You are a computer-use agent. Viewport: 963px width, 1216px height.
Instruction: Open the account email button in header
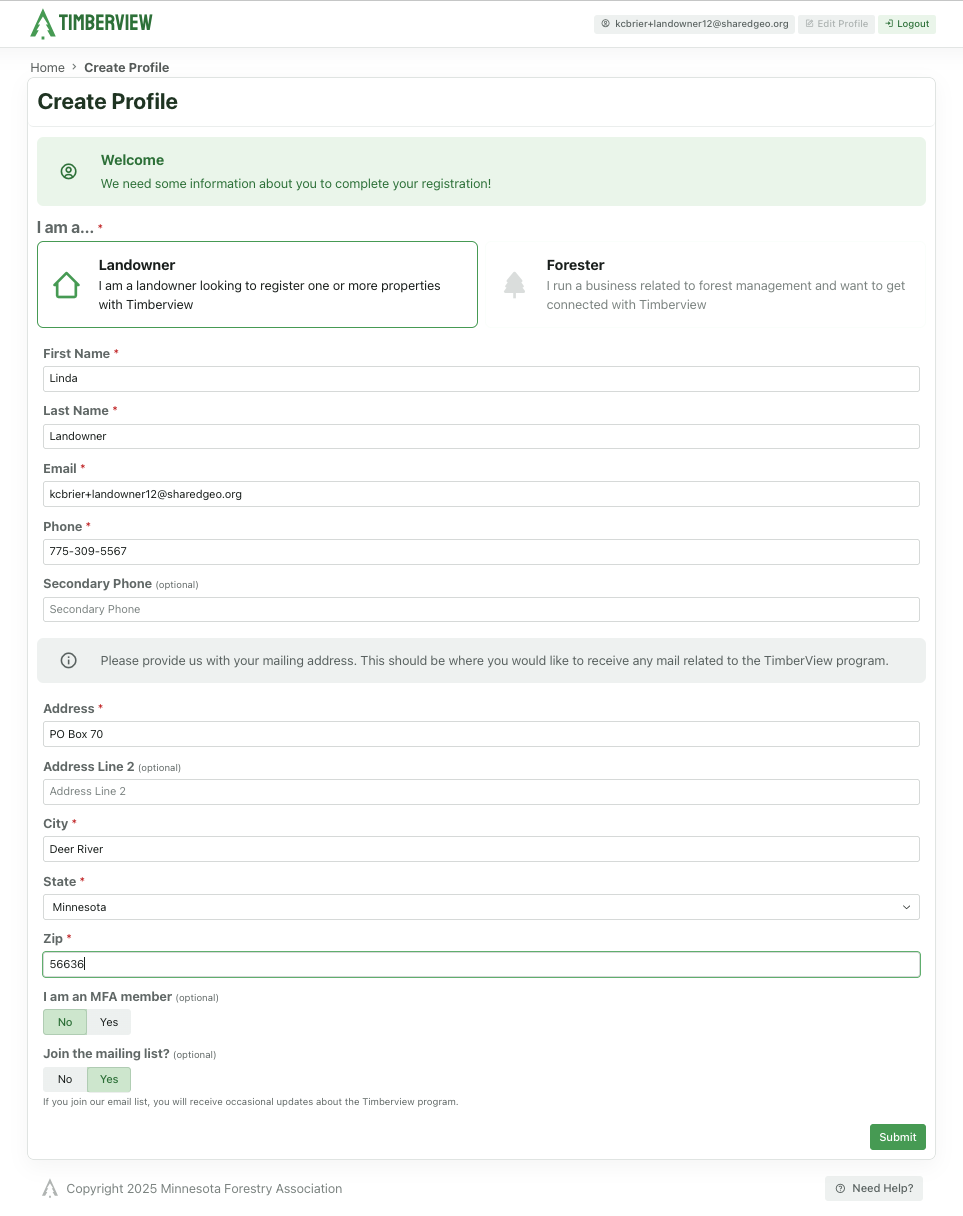point(694,23)
